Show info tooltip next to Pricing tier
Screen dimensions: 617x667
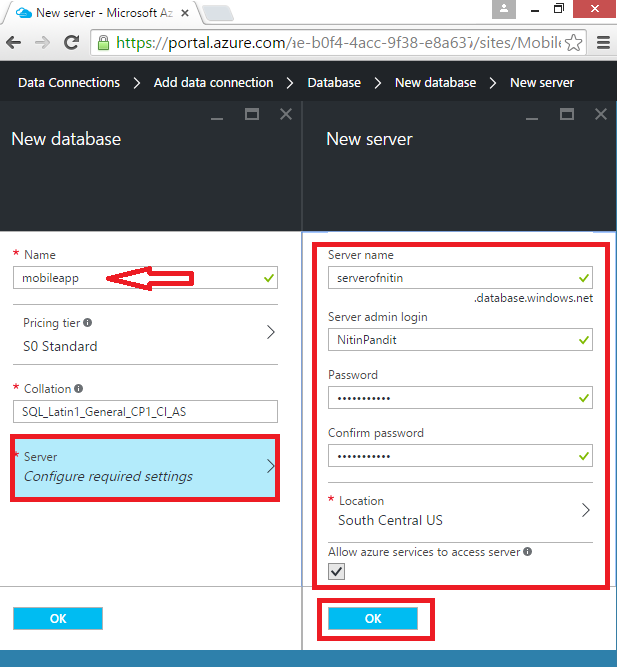[88, 323]
